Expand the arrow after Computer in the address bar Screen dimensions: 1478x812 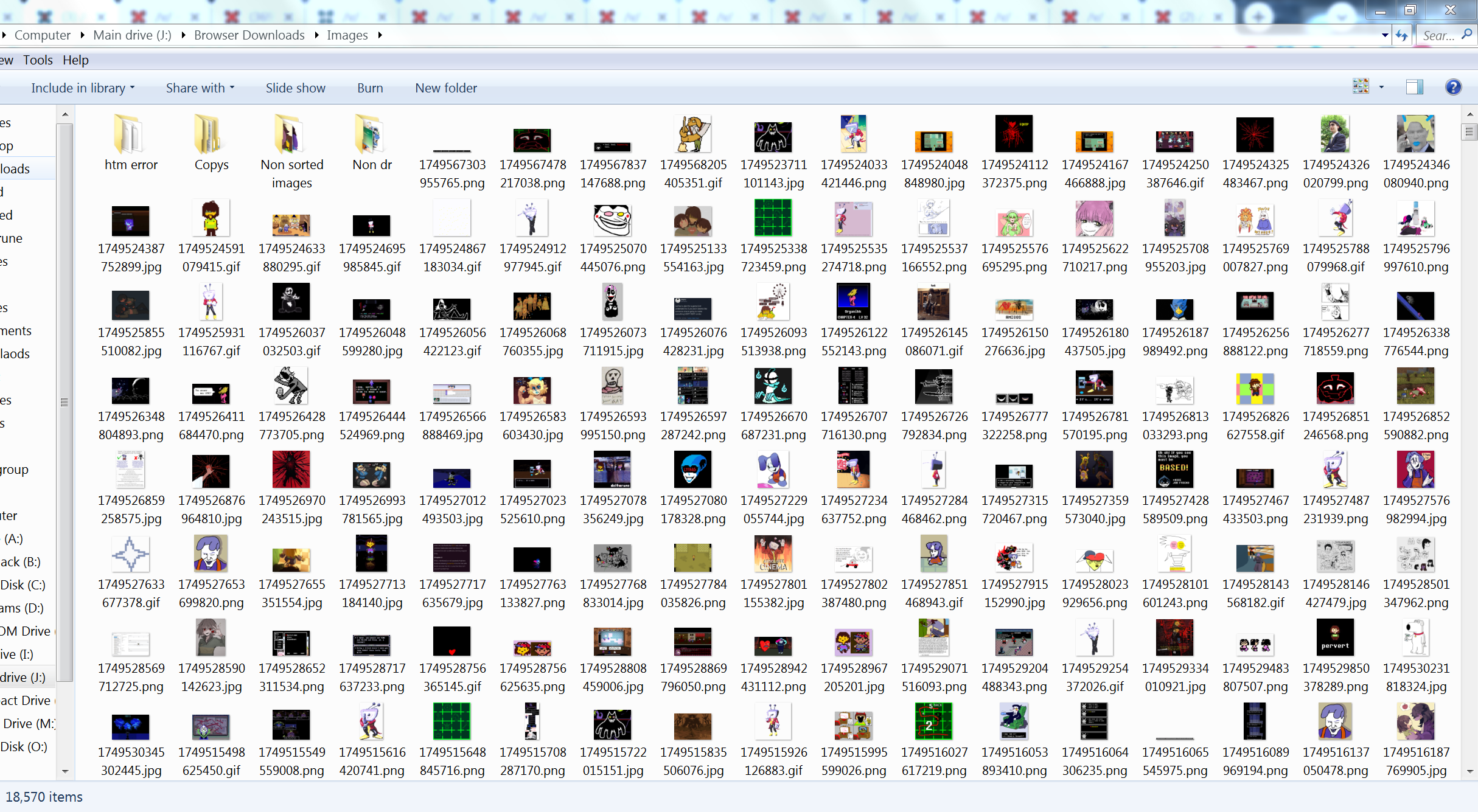(x=82, y=35)
